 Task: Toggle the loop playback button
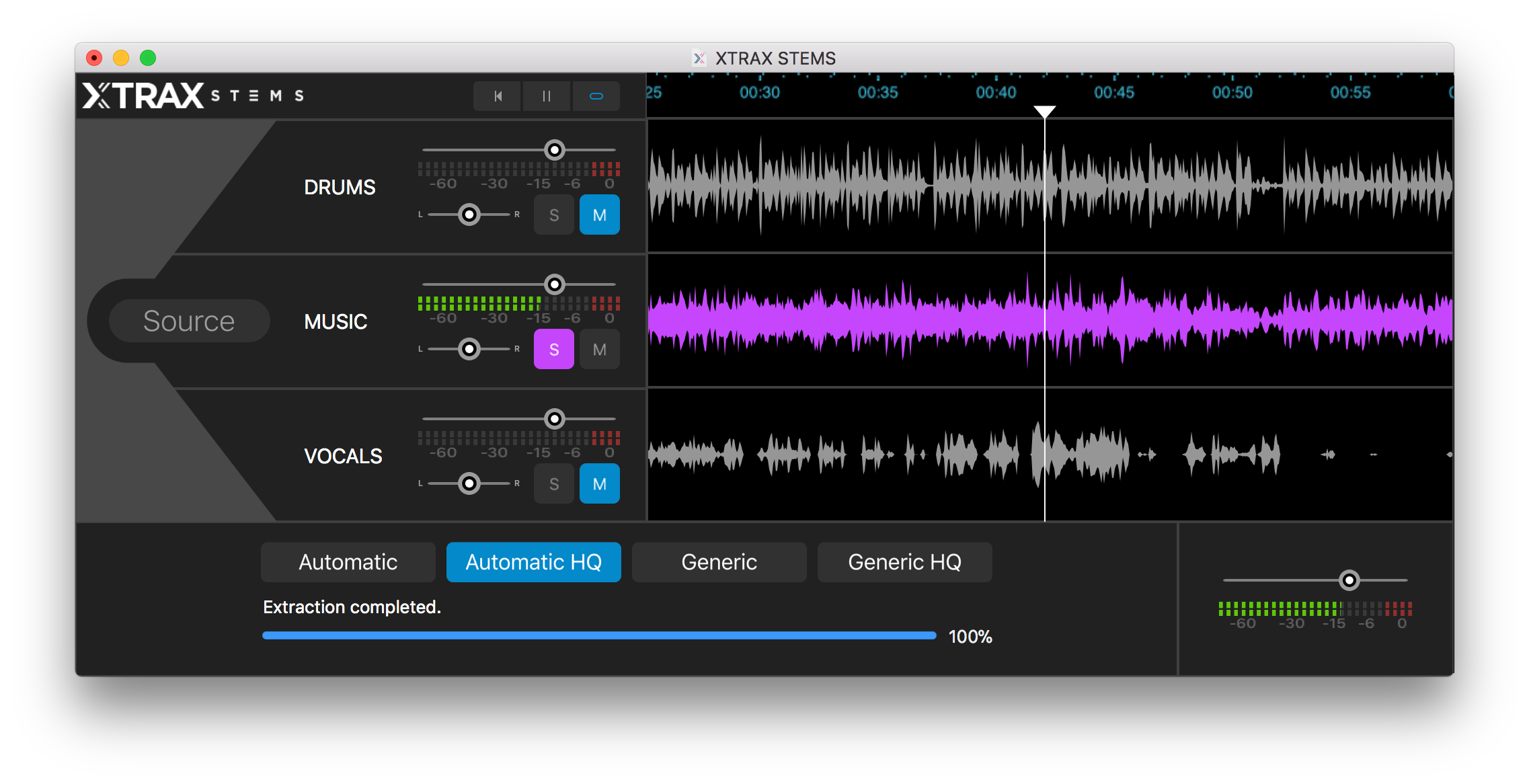tap(596, 96)
